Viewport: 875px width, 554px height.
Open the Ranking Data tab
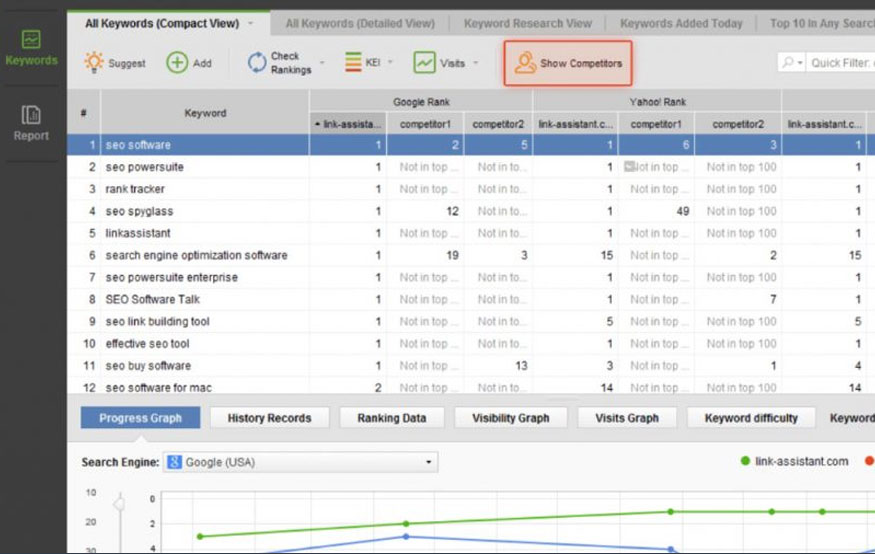tap(392, 418)
